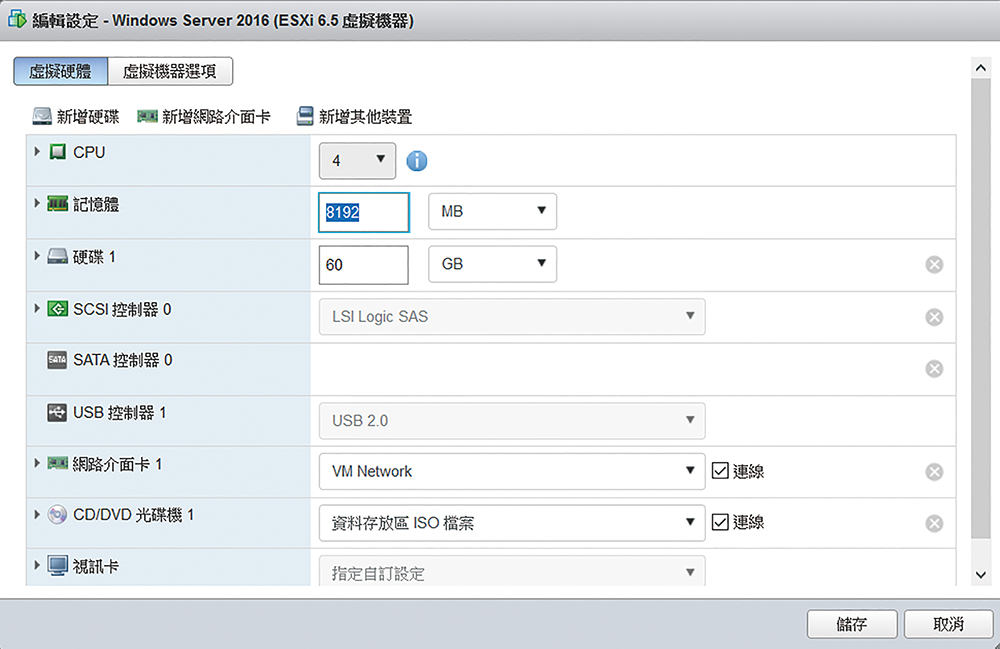Click the memory size field showing 8192
Image resolution: width=1000 pixels, height=649 pixels.
[x=364, y=212]
